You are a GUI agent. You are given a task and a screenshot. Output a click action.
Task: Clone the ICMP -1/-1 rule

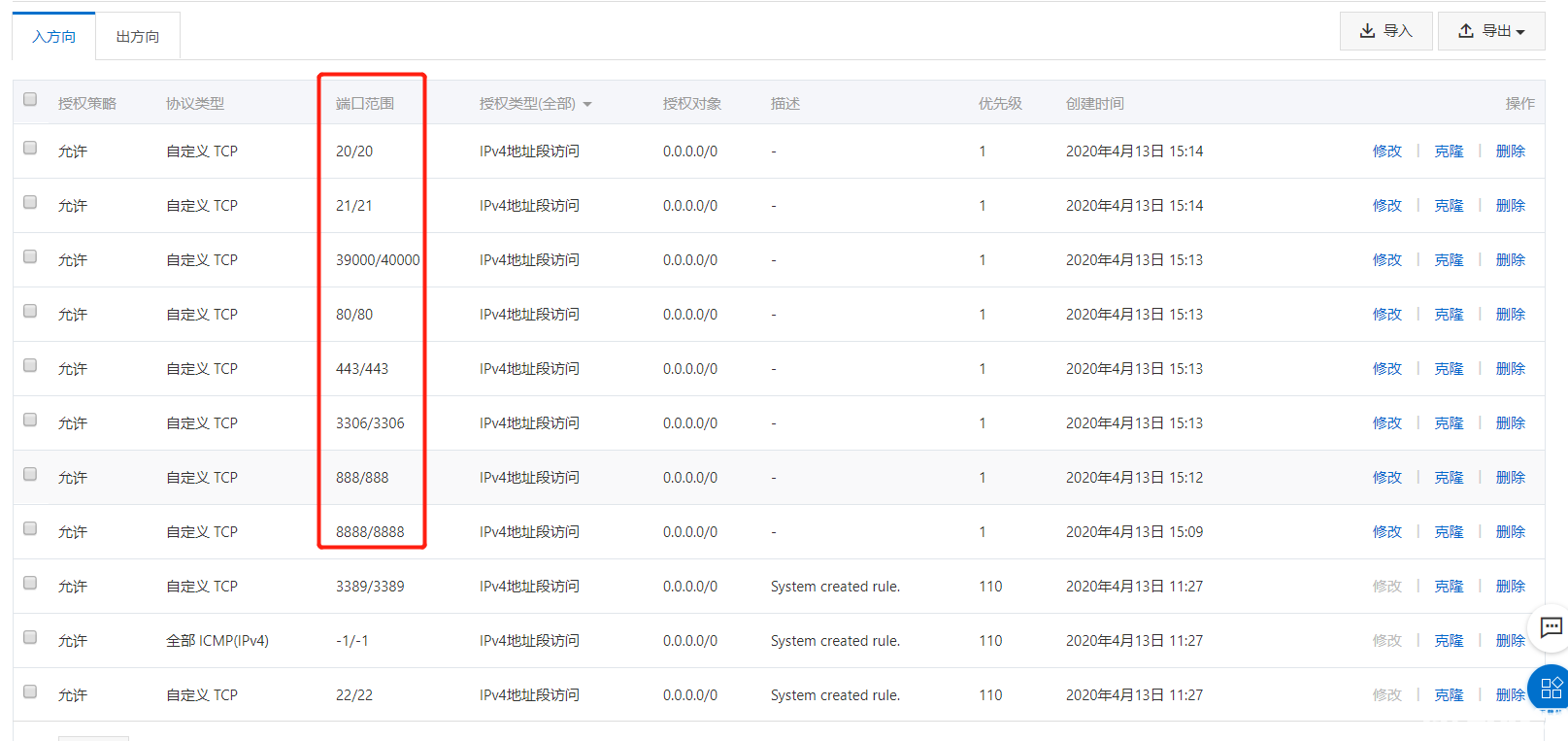[1449, 640]
